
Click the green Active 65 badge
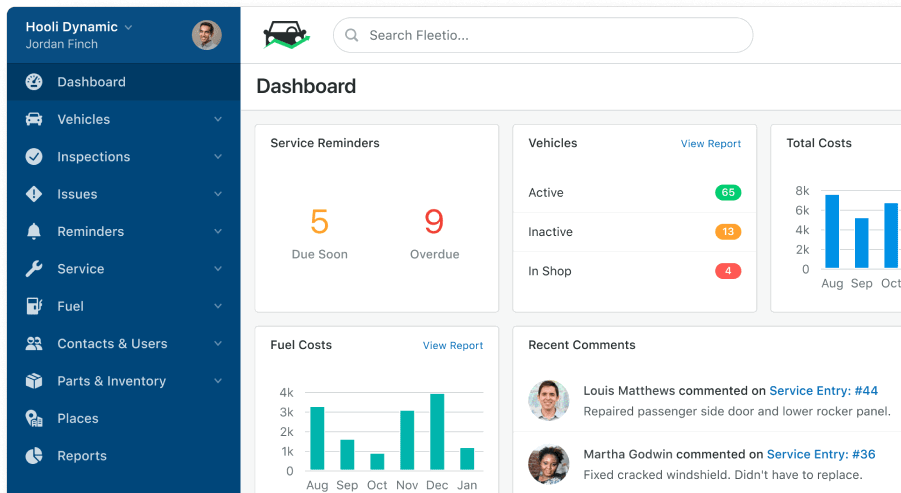[728, 192]
